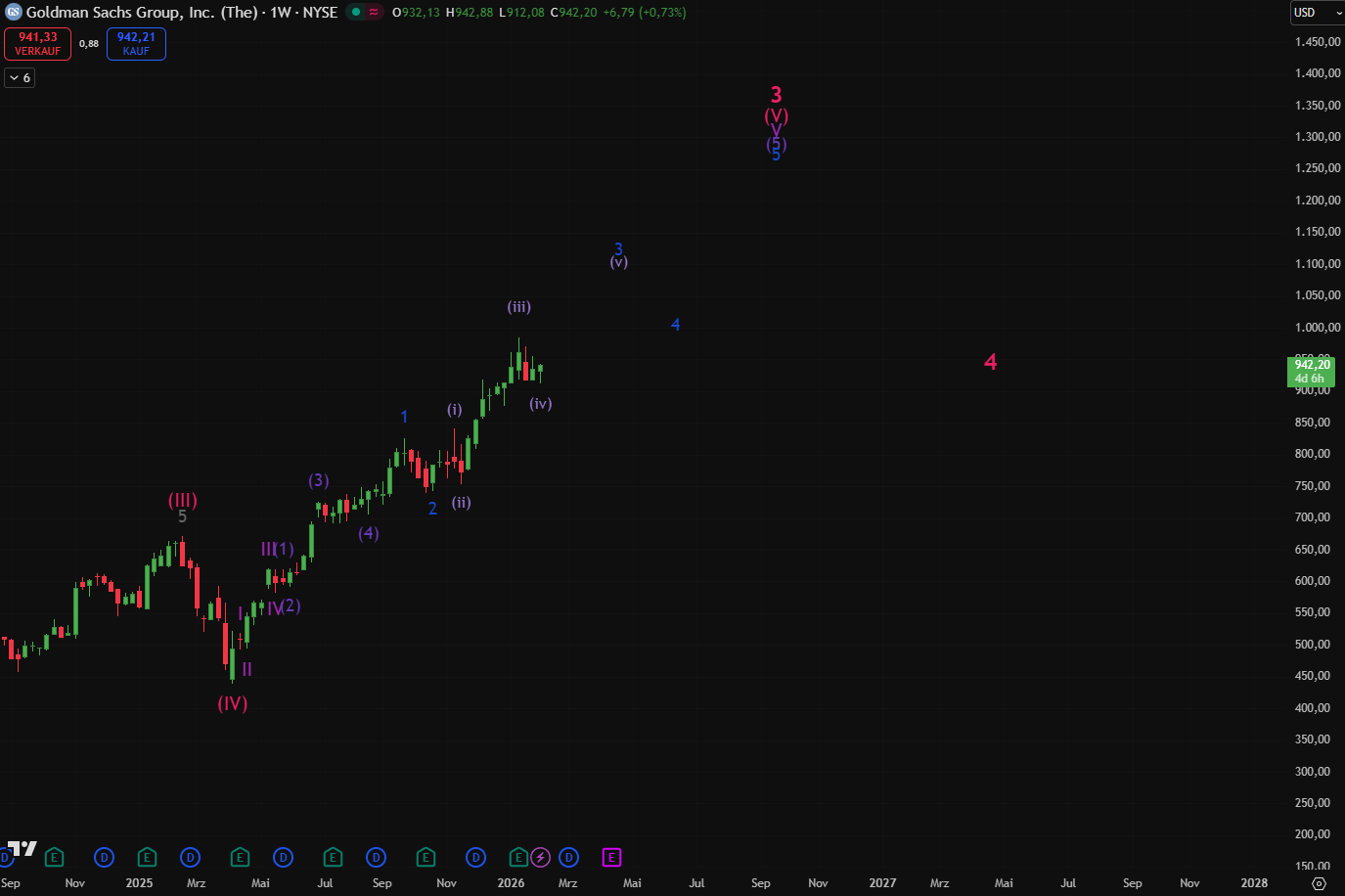The width and height of the screenshot is (1345, 896).
Task: Click the earnings E marker below Nov 2024
Action: coord(55,858)
